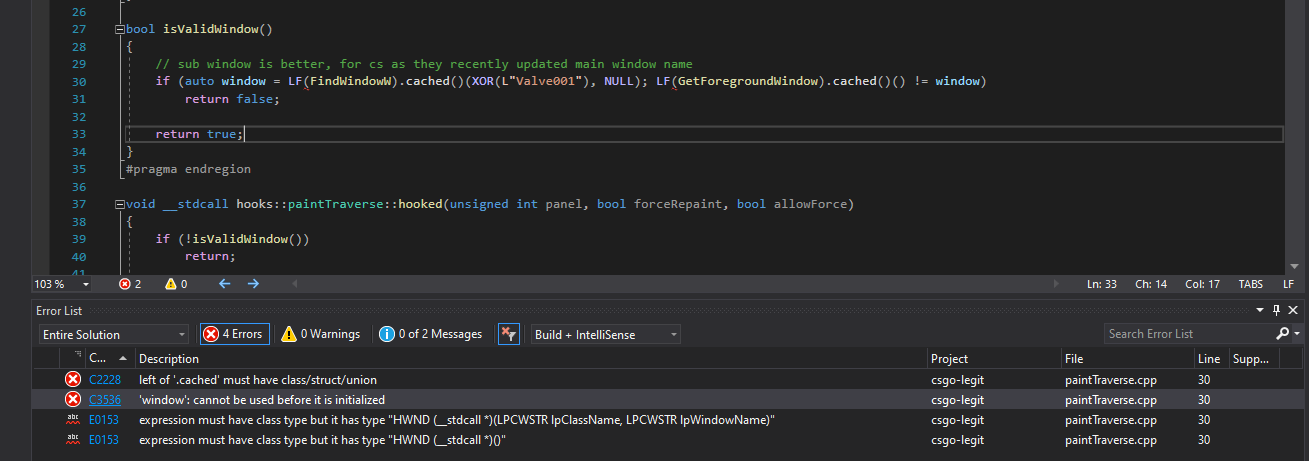Click the '#pragma endregion' line
Image resolution: width=1309 pixels, height=461 pixels.
pos(188,169)
